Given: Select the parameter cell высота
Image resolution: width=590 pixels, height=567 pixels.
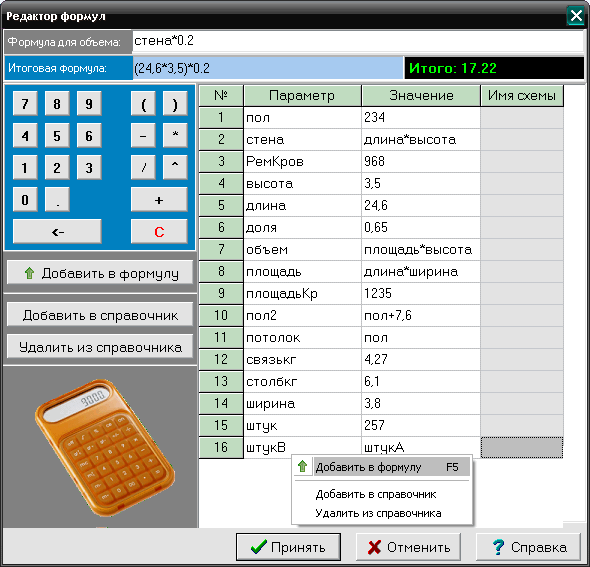Looking at the screenshot, I should click(303, 184).
